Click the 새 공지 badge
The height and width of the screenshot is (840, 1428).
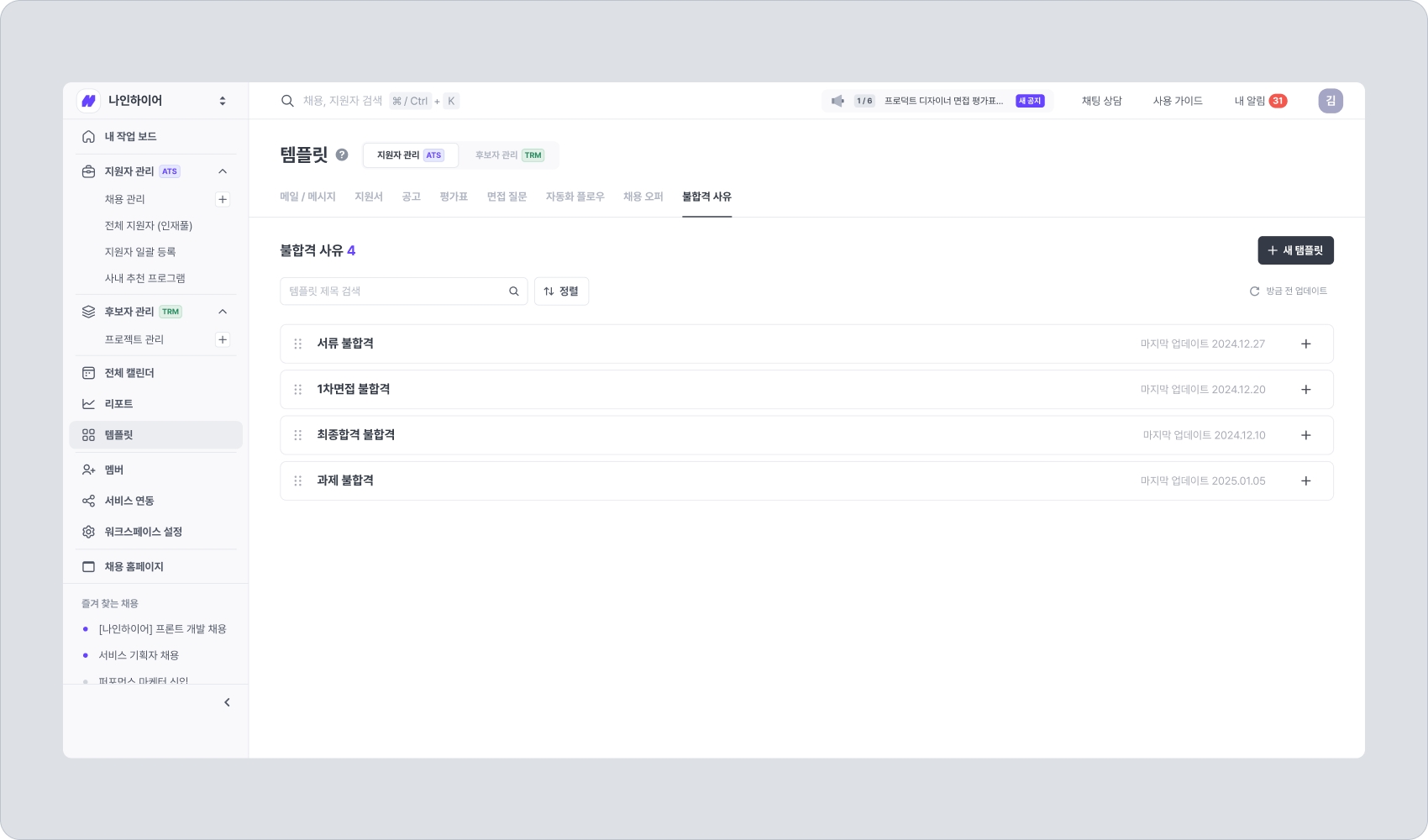click(x=1030, y=101)
